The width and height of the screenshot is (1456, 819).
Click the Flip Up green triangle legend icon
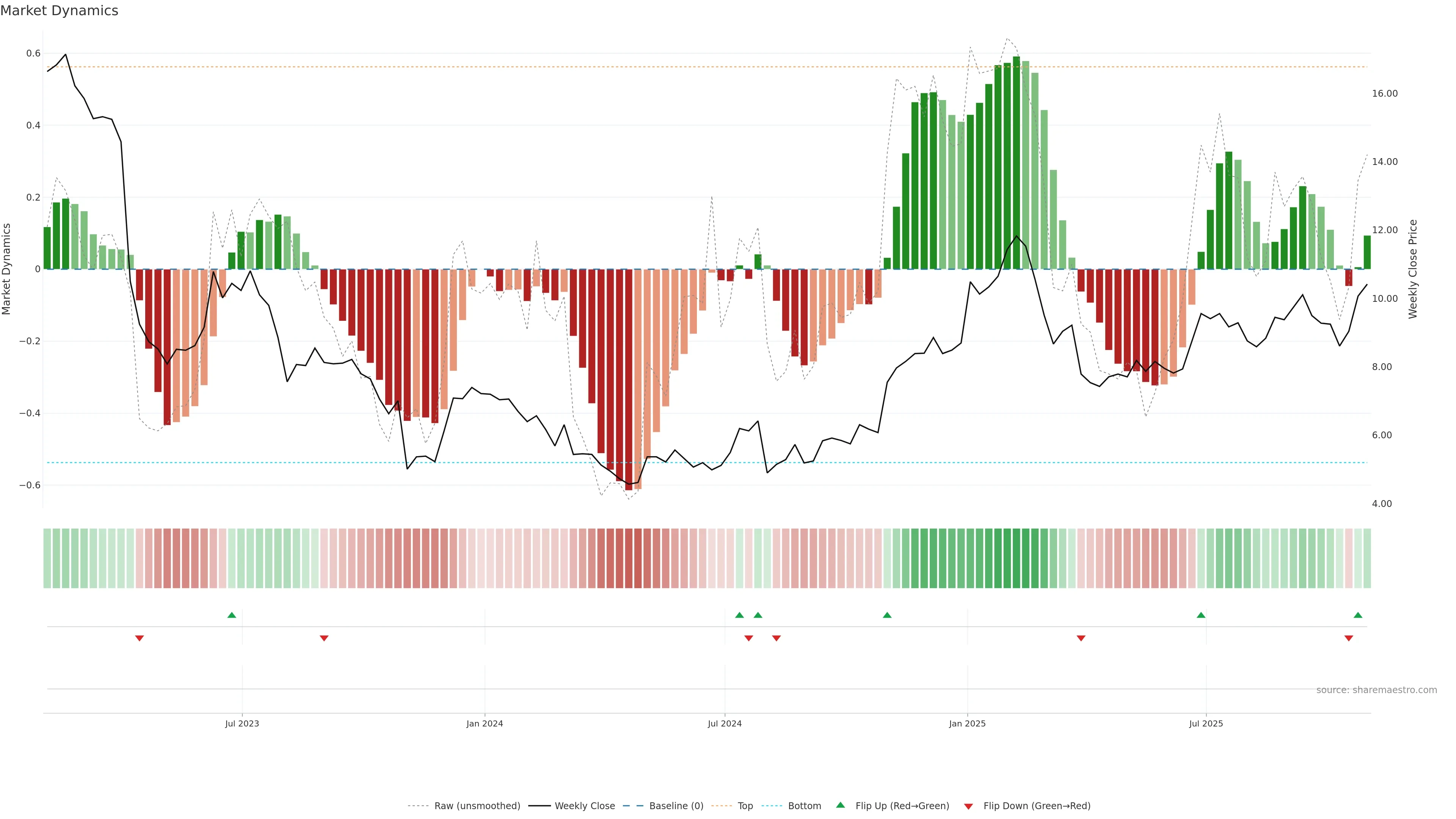click(x=841, y=805)
